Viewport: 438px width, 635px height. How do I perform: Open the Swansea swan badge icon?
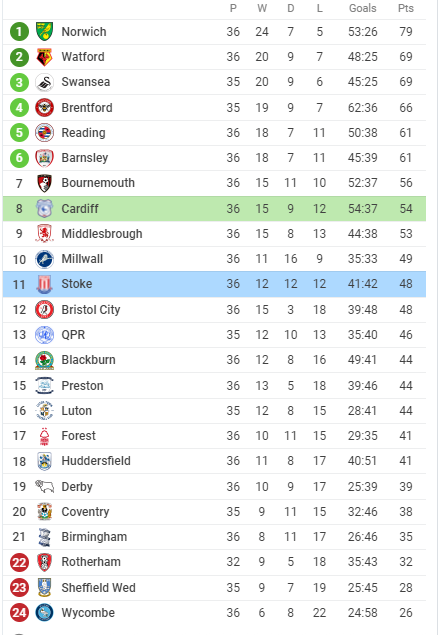(x=45, y=82)
